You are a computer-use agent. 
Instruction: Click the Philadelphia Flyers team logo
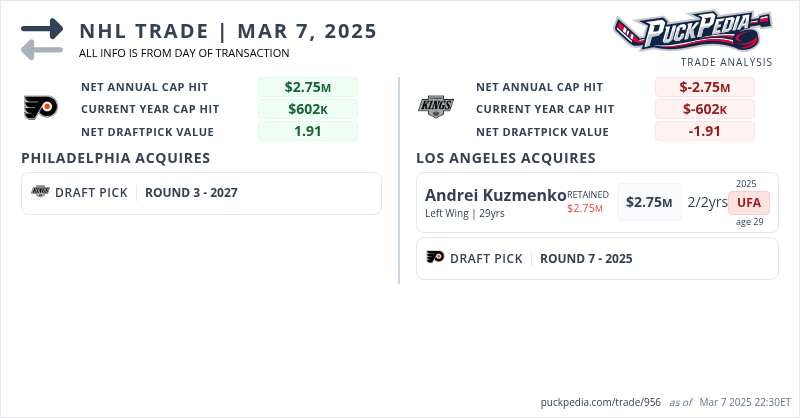point(41,108)
